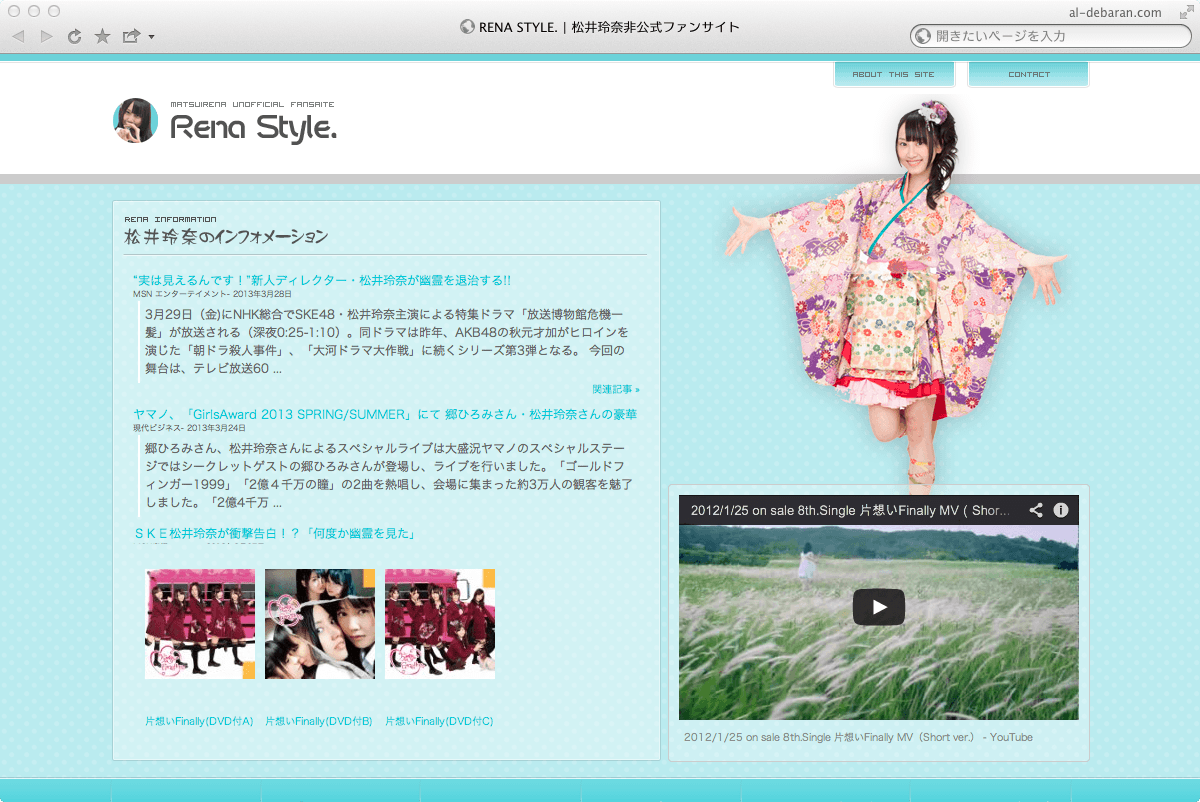1200x802 pixels.
Task: Open the GirlsAward 2013 SPRING/SUMMER article headline
Action: pos(385,414)
